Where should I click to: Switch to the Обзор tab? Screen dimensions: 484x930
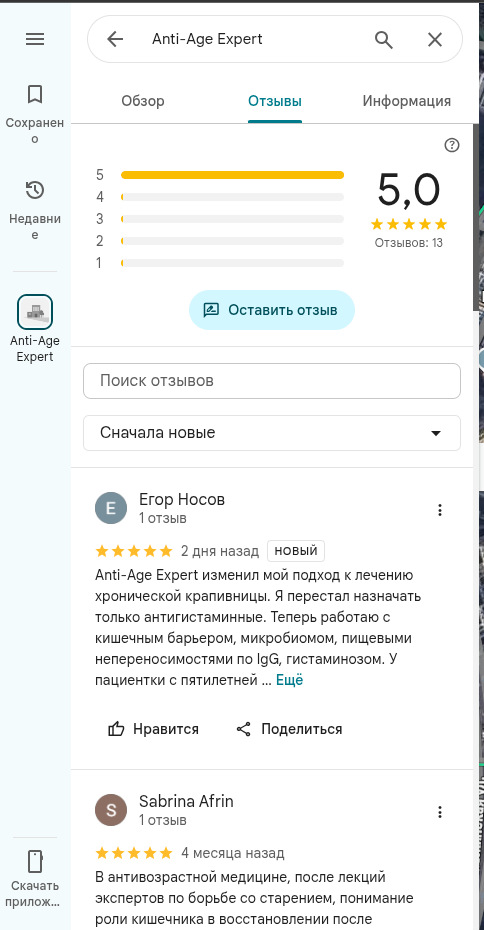pos(143,101)
